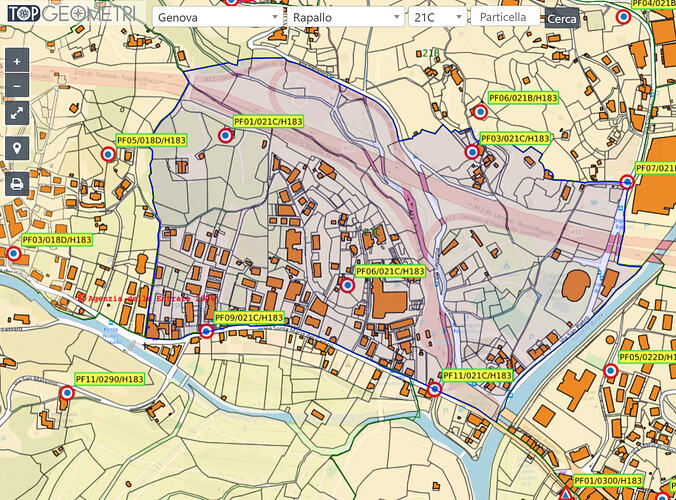This screenshot has height=500, width=676.
Task: Click the PF09/021C/H183 survey point marker
Action: click(207, 331)
